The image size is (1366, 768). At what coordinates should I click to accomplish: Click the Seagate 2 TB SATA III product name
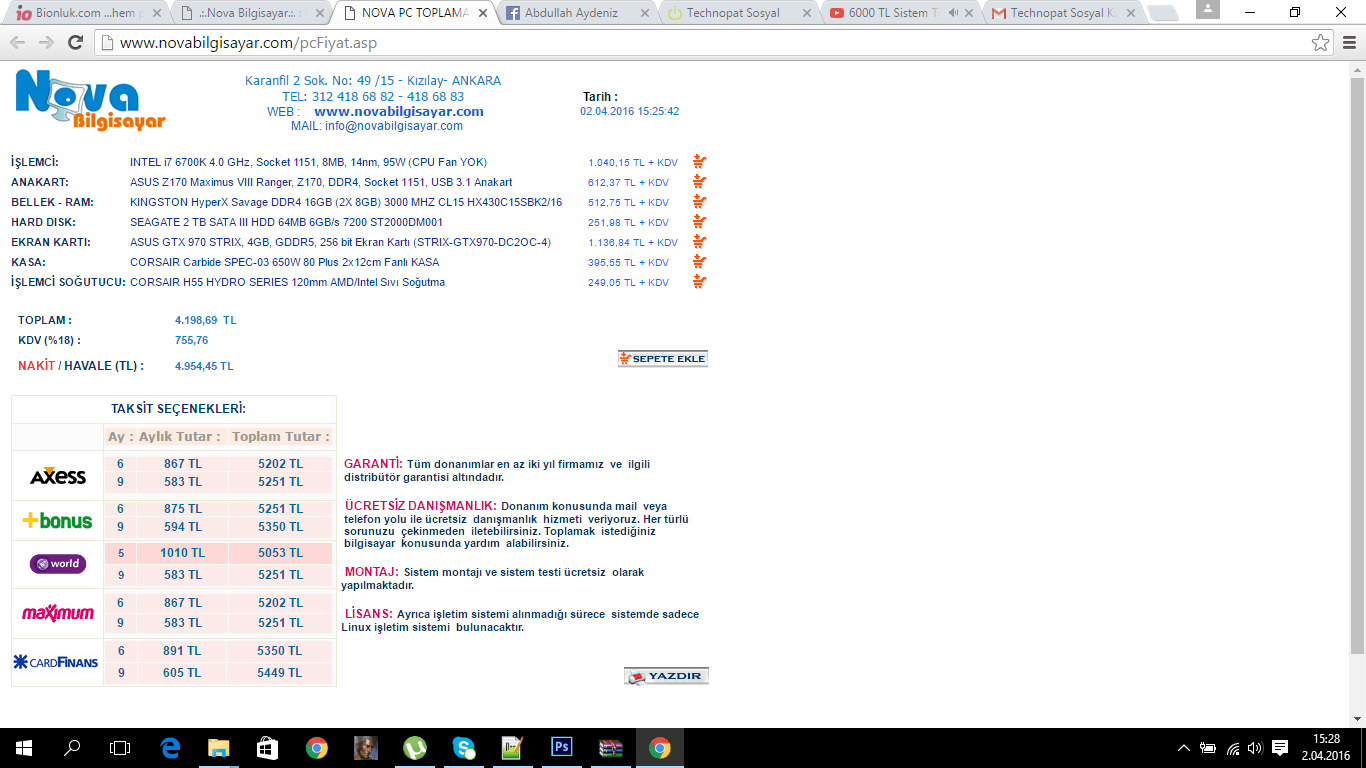(286, 222)
